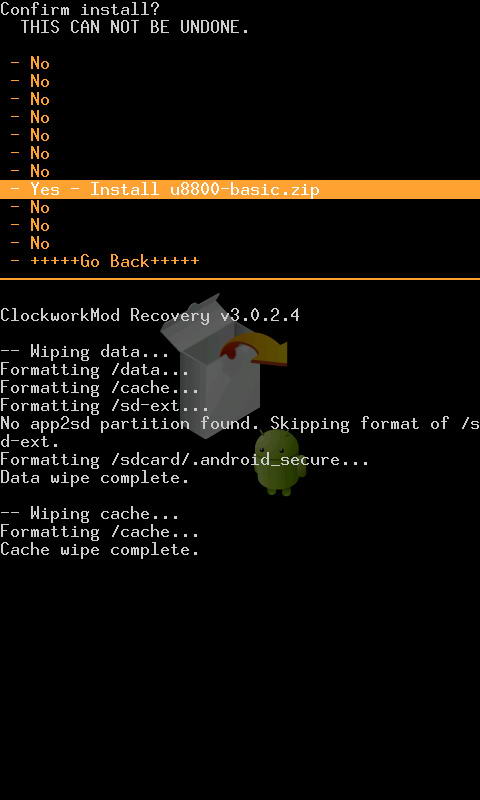Choose the +++++Go Back+++++ entry

(104, 261)
